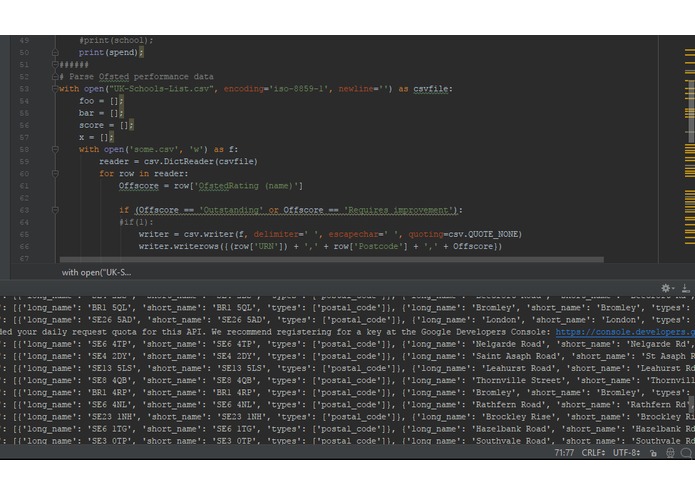
Task: Open the CRLF line separator selector
Action: pos(593,452)
